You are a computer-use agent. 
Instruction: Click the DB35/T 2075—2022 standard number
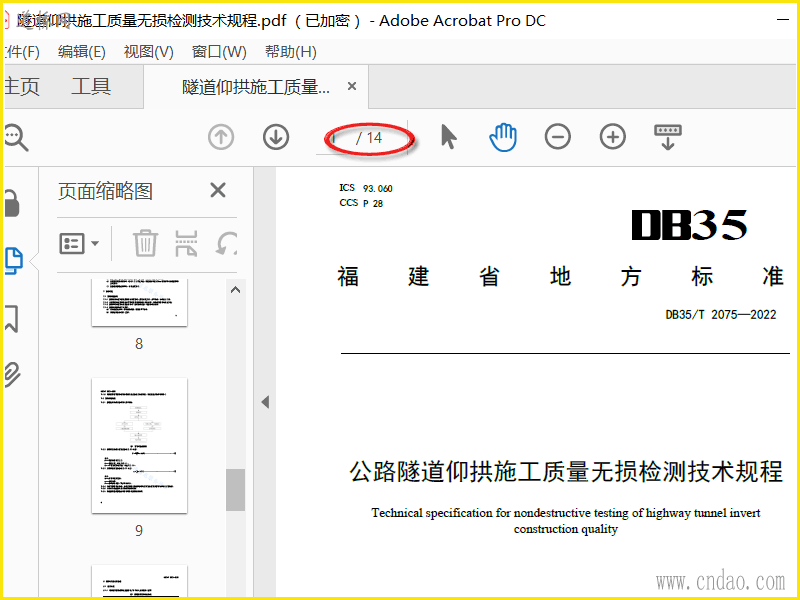click(x=720, y=314)
